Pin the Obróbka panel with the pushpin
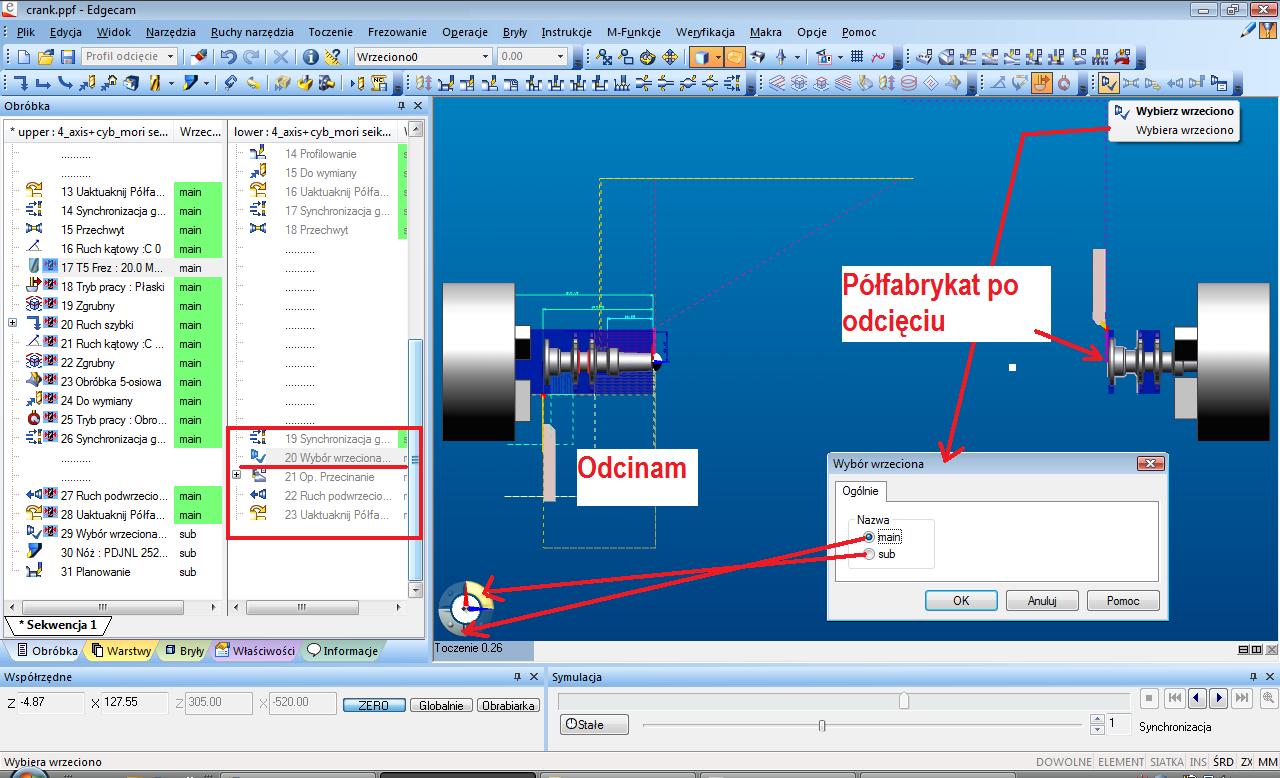This screenshot has height=778, width=1280. (x=402, y=106)
